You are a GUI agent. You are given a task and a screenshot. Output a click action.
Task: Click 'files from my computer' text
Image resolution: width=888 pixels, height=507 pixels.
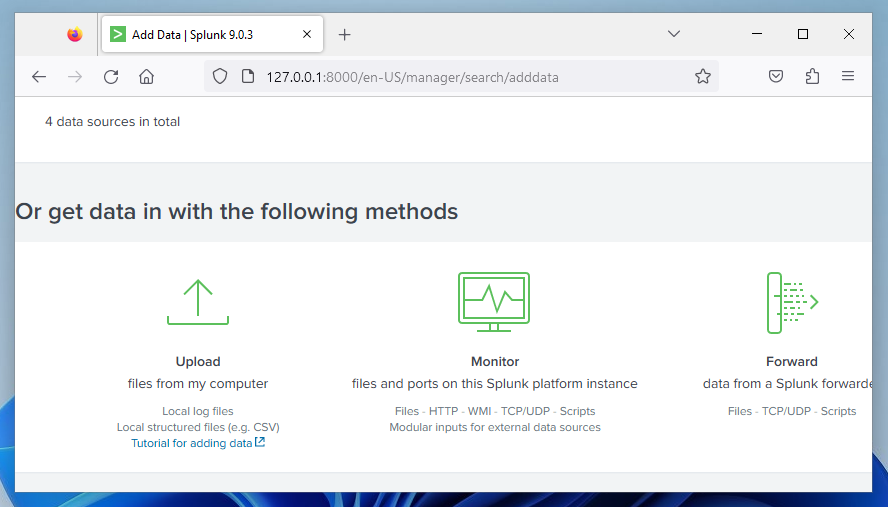click(x=198, y=384)
